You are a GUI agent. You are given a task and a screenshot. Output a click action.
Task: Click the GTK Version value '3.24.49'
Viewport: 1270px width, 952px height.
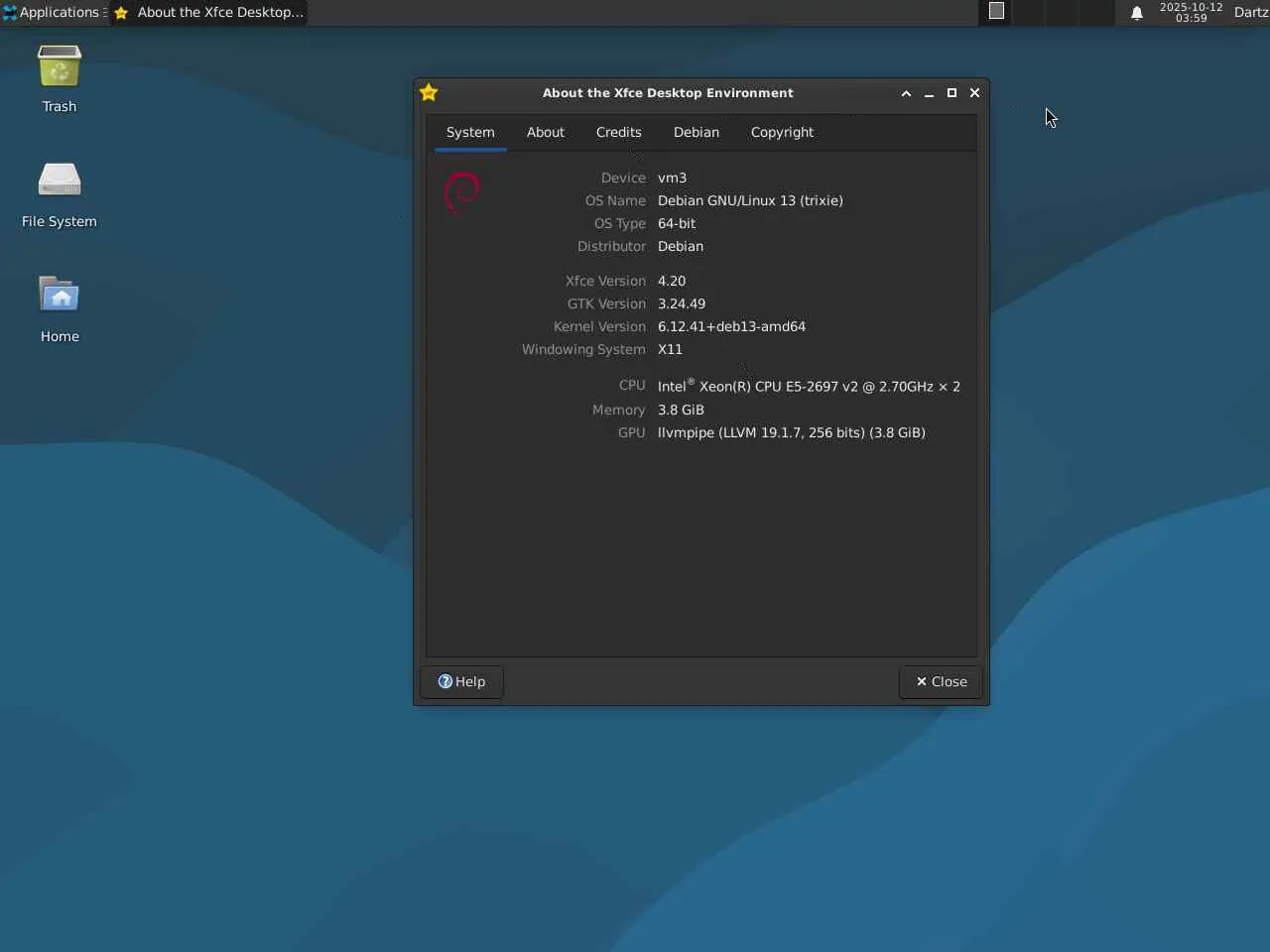682,304
